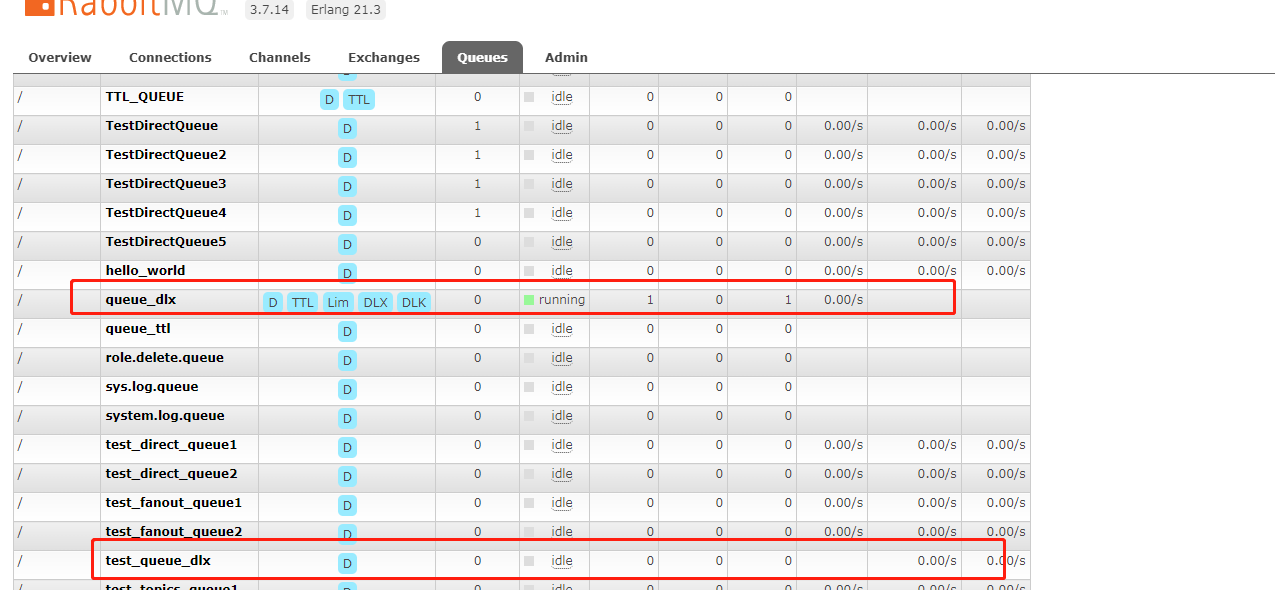Open test_fanout_queue2 details

174,532
